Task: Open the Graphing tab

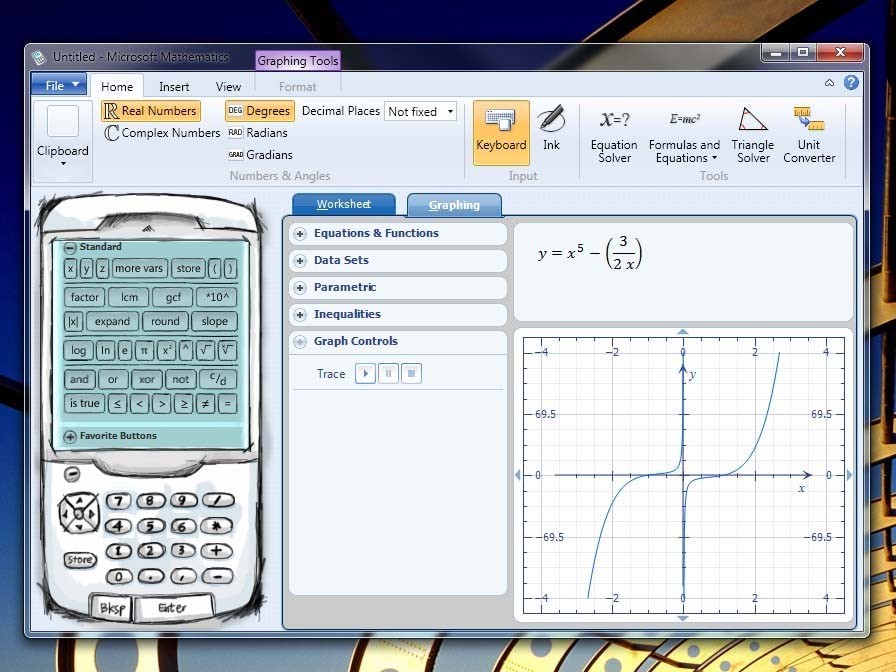Action: click(454, 205)
